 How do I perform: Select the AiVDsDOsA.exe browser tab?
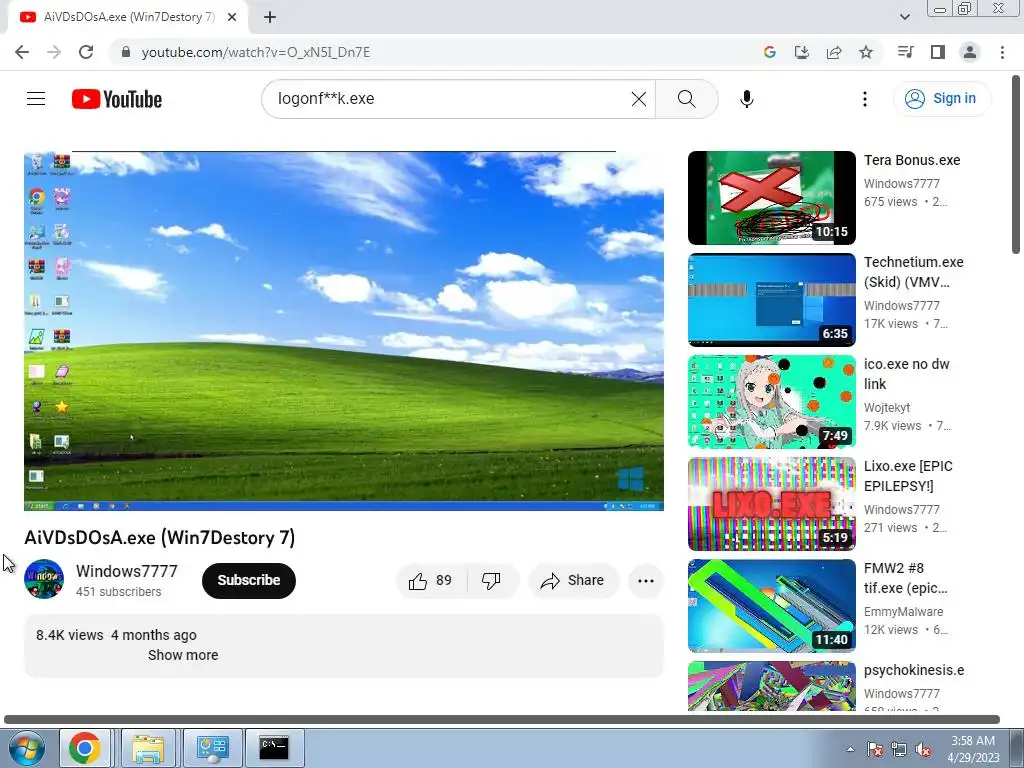pyautogui.click(x=127, y=18)
